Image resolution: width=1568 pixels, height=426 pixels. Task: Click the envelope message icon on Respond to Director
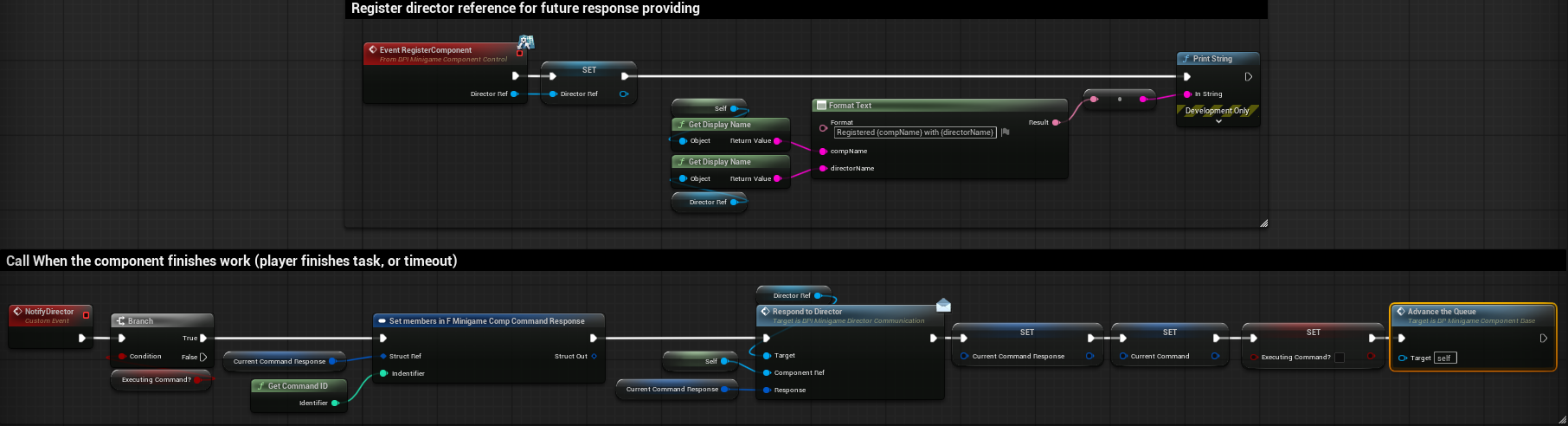943,305
